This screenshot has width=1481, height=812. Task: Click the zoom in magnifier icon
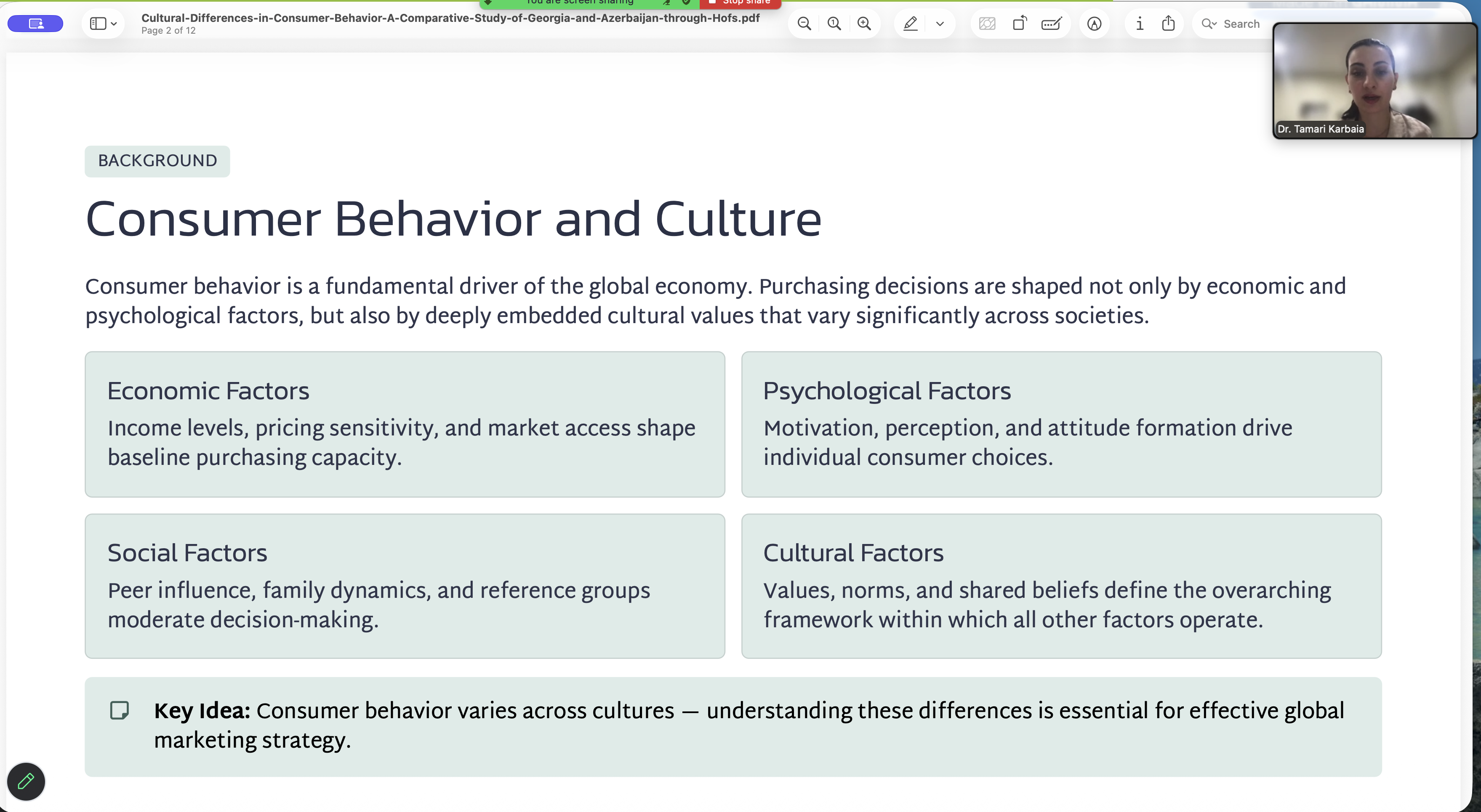[x=864, y=24]
